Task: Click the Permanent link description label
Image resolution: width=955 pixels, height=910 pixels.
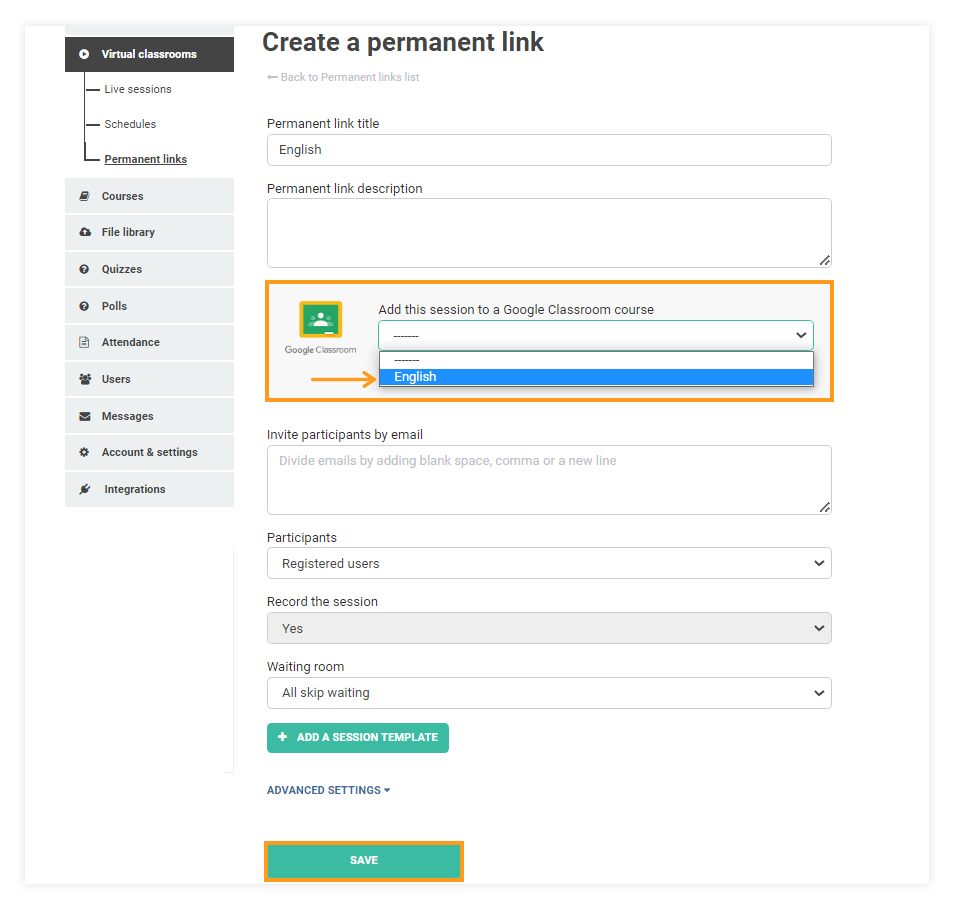Action: 345,189
